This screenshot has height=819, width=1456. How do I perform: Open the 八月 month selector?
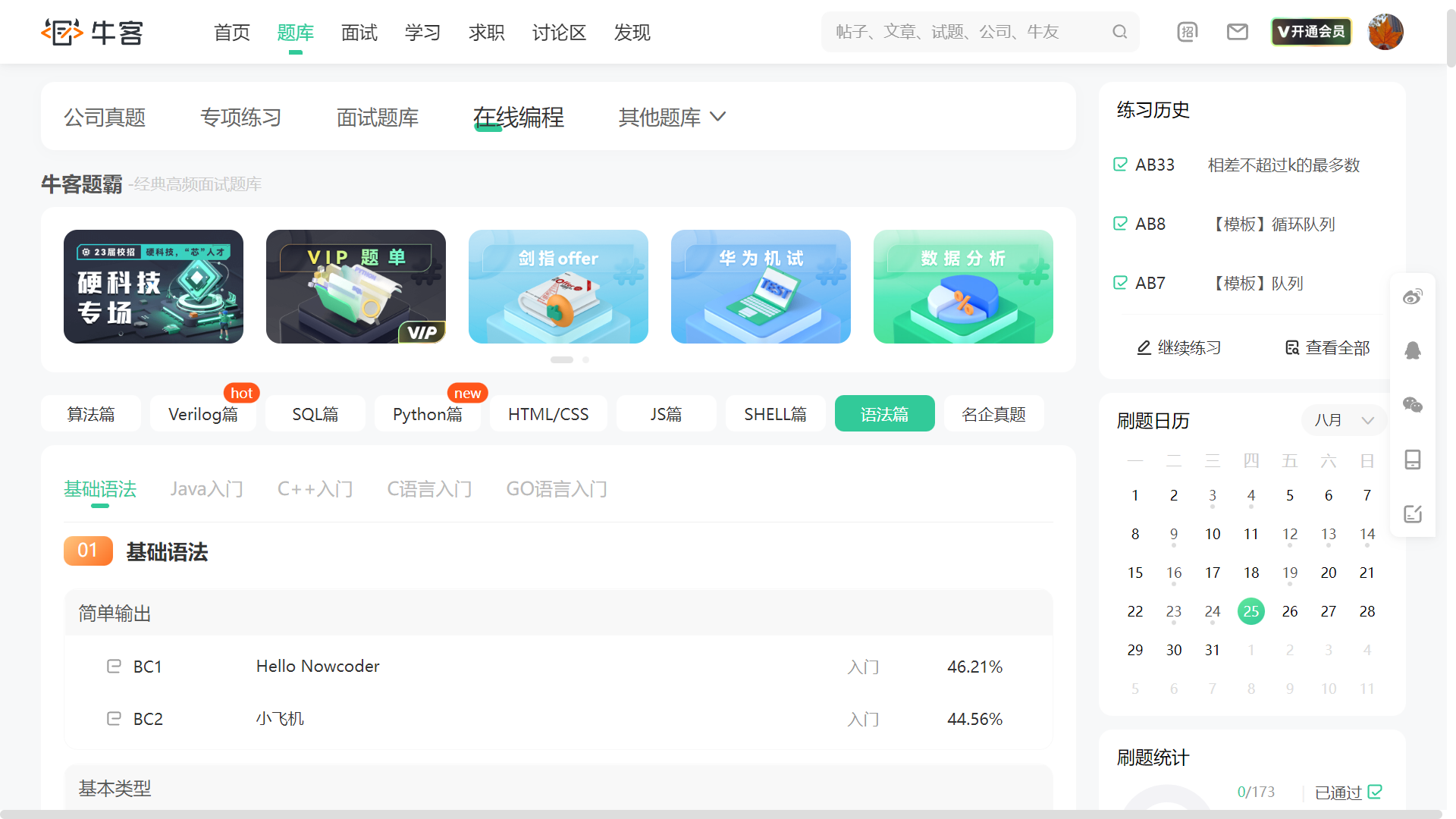point(1344,420)
